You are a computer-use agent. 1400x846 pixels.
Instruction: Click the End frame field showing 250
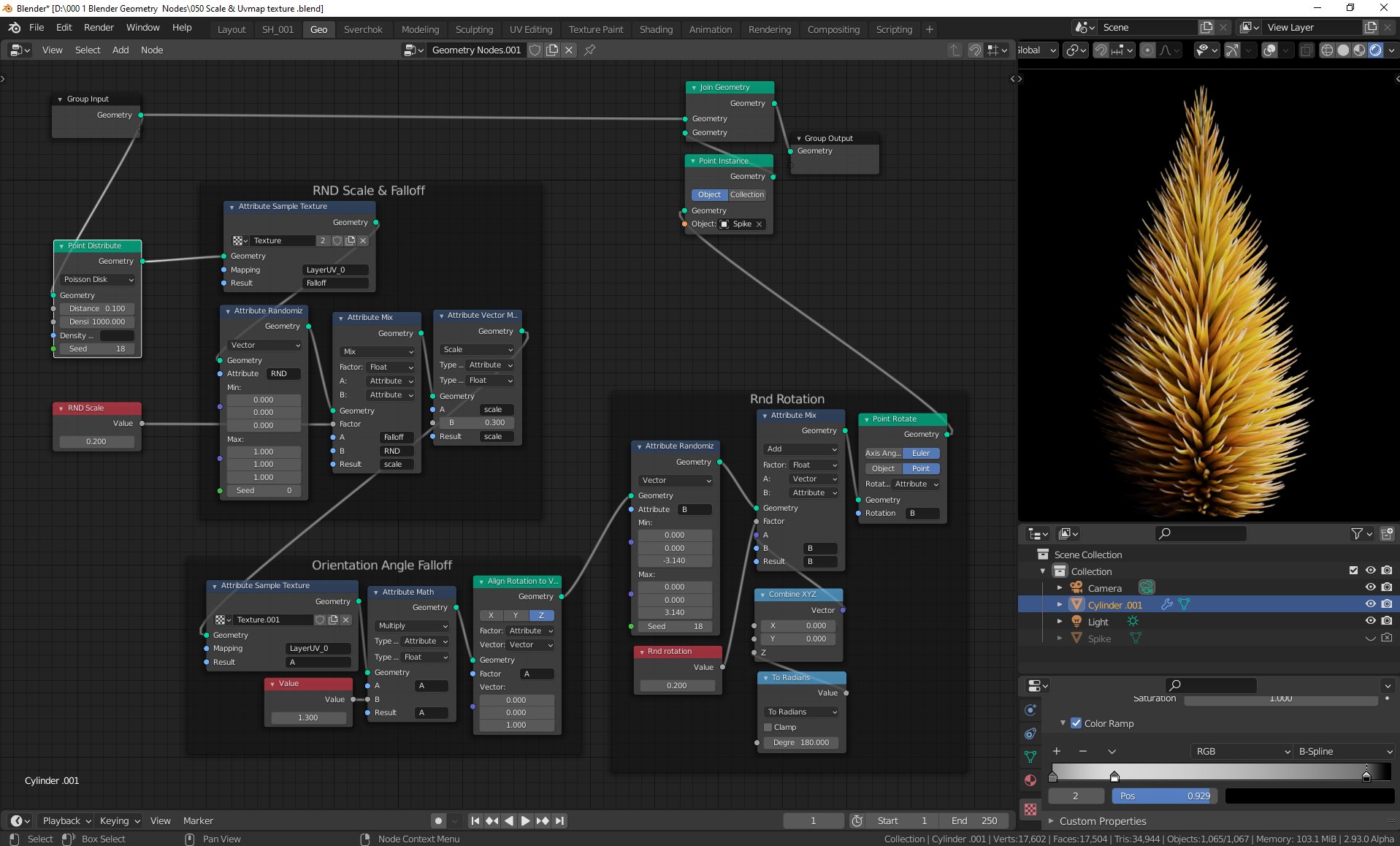[974, 820]
